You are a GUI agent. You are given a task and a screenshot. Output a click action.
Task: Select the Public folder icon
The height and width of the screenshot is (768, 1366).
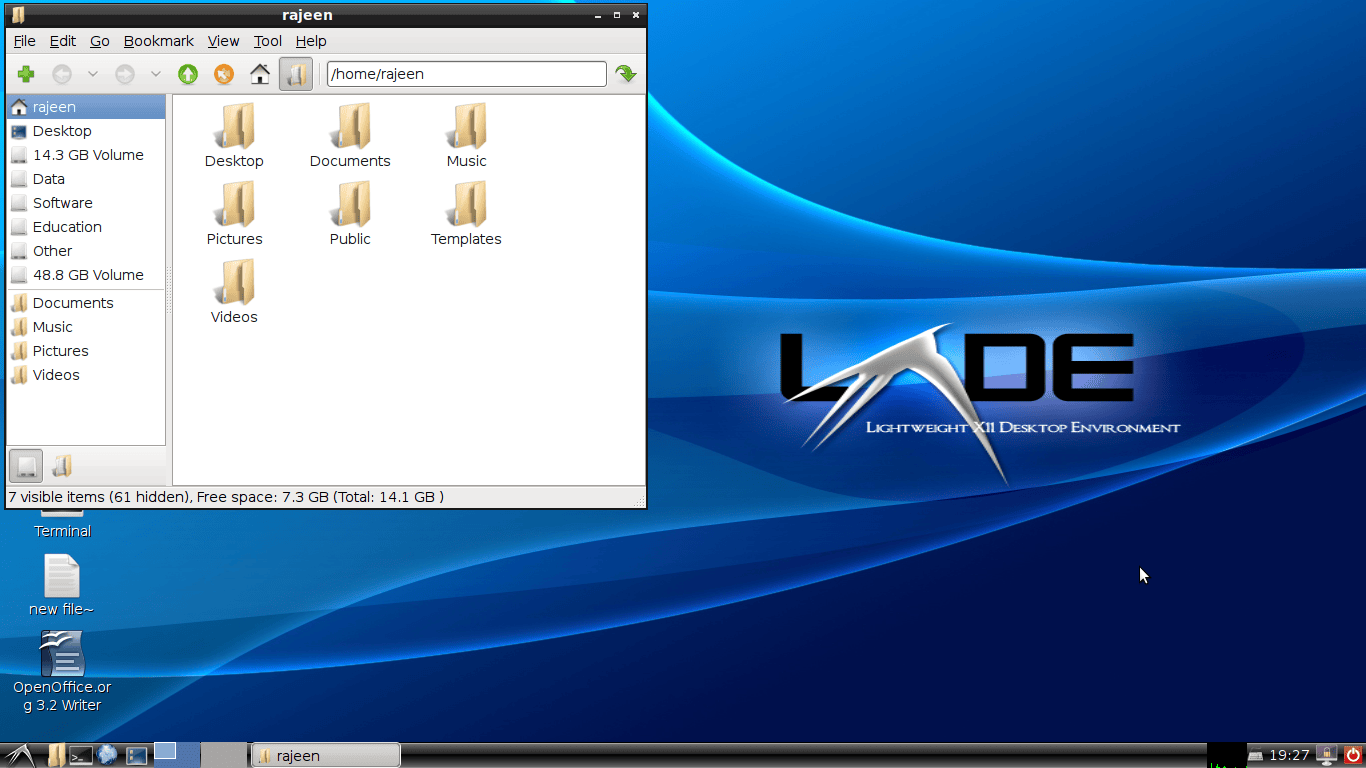click(x=350, y=213)
